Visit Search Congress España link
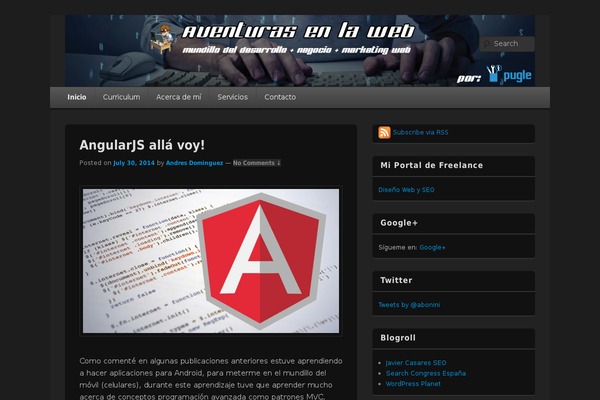This screenshot has width=600, height=400. [426, 373]
